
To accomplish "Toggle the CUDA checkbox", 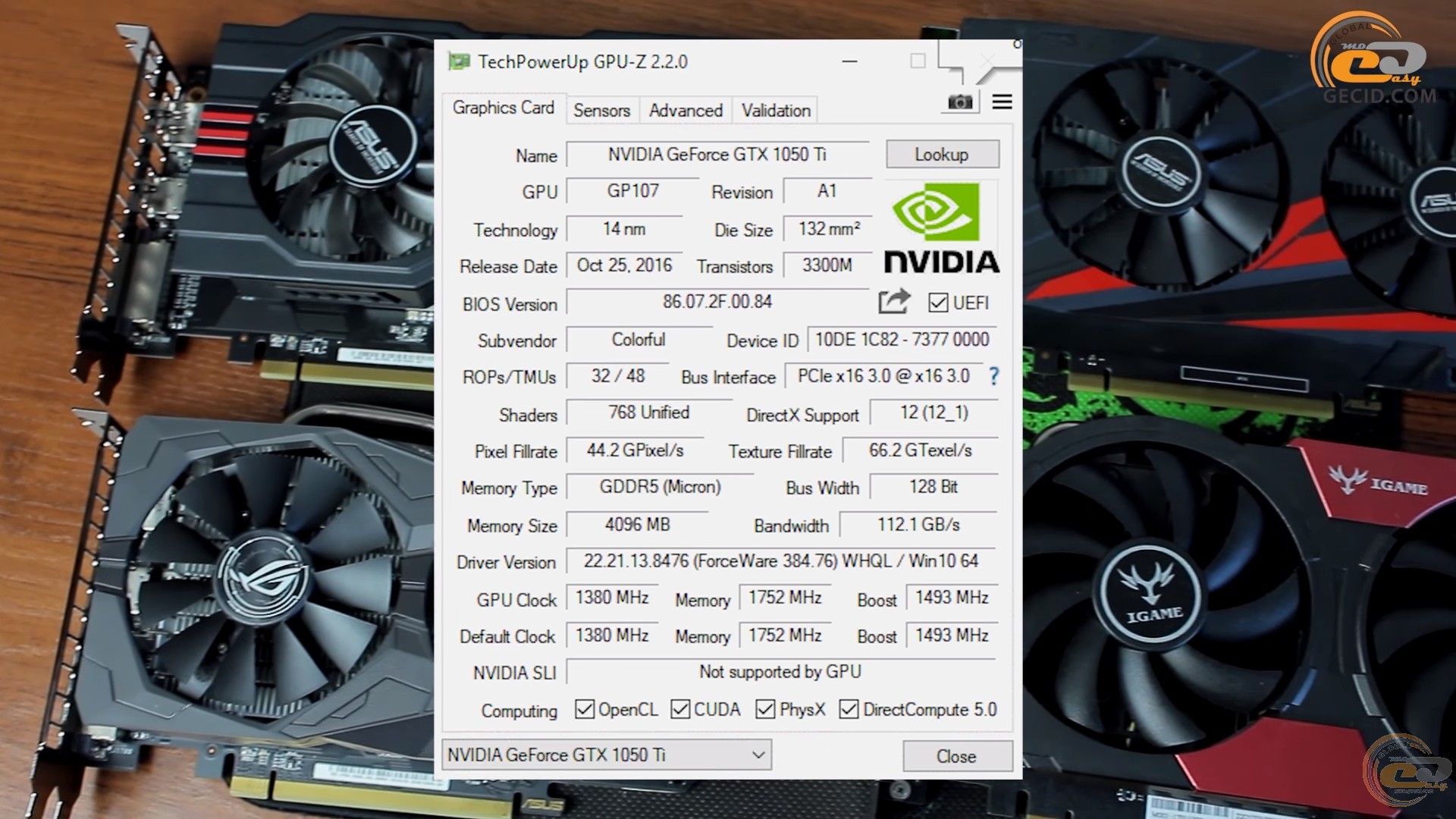I will point(680,710).
